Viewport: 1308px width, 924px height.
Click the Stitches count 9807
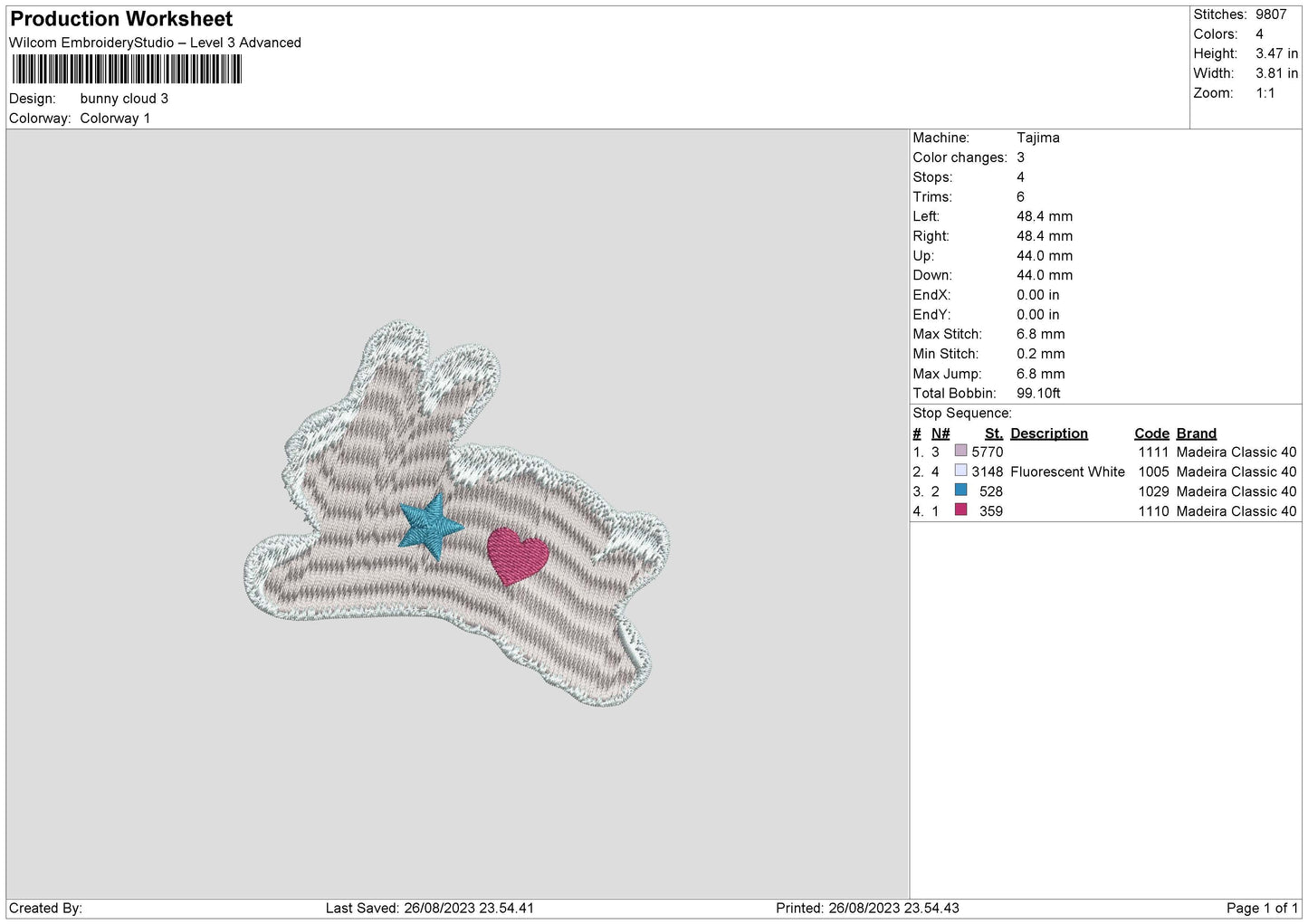click(x=1271, y=14)
